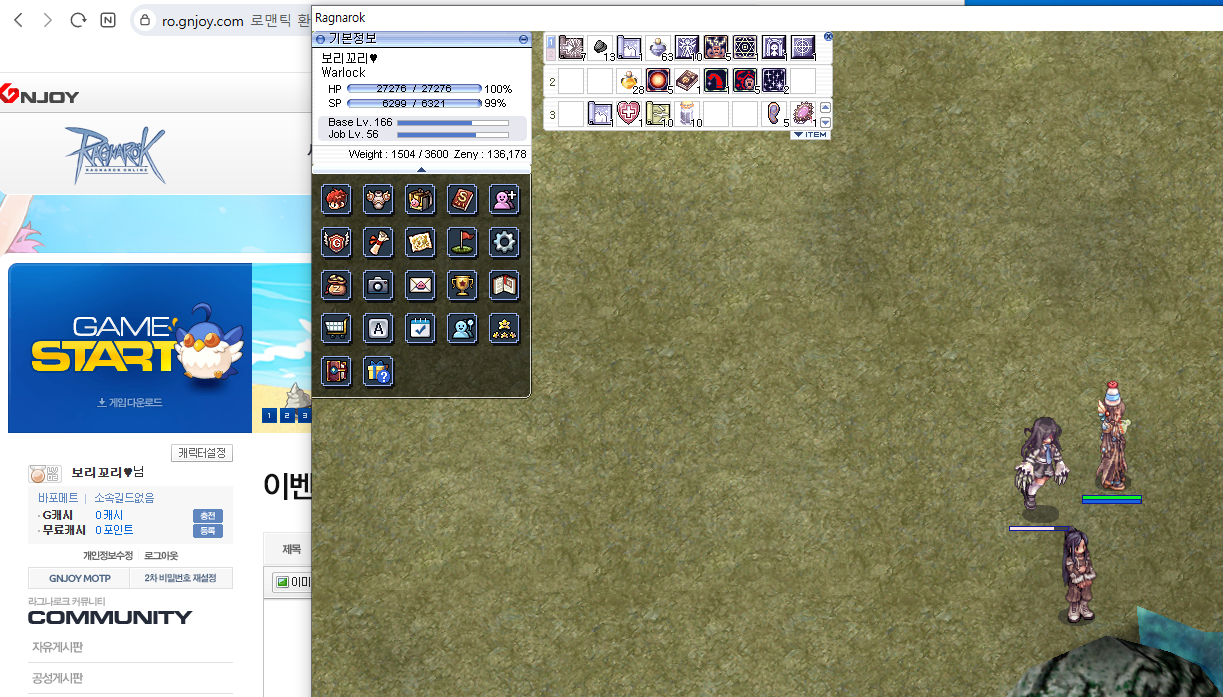
Task: Click 로그아웃 logout link
Action: (x=161, y=555)
